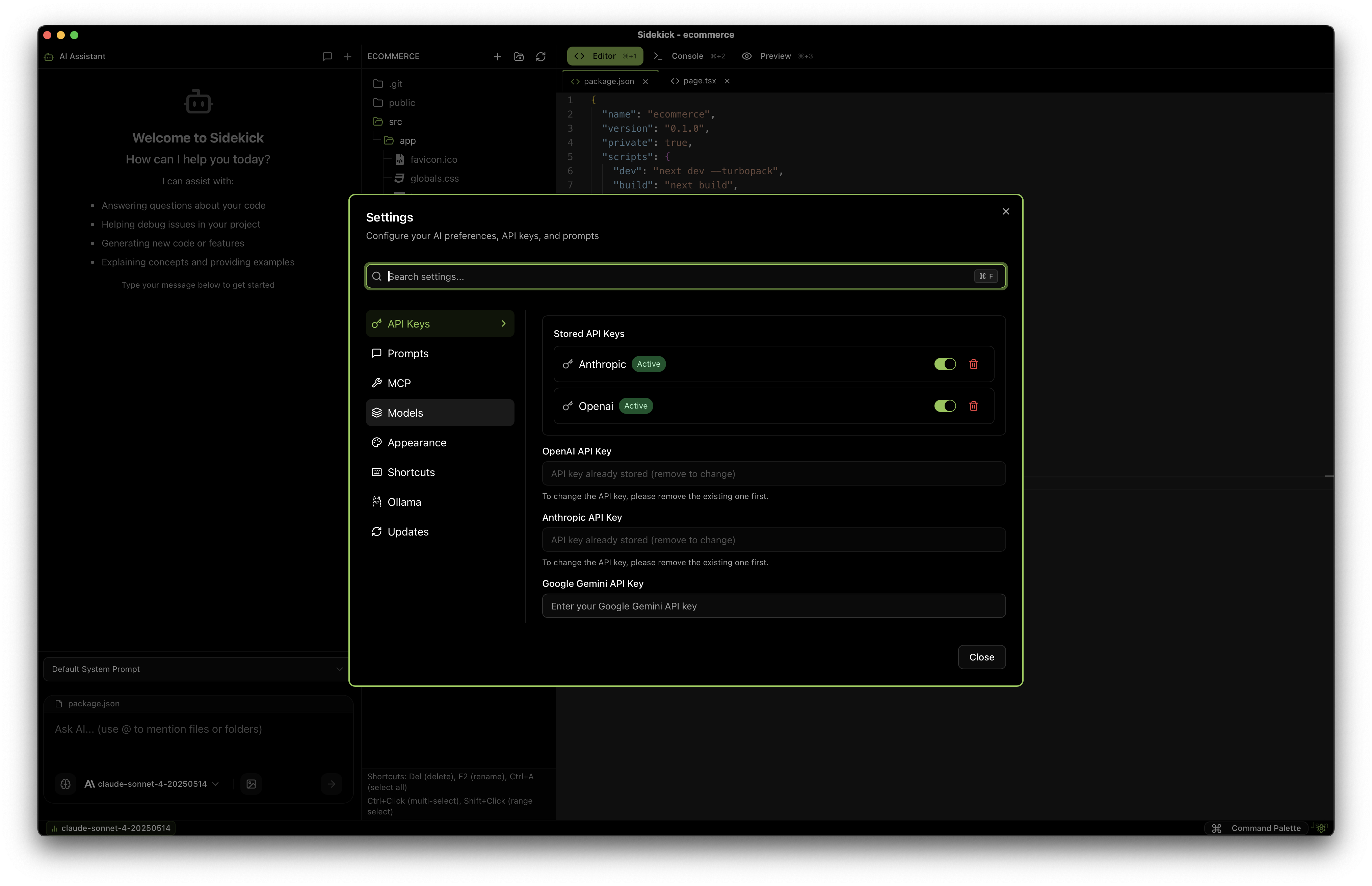Focus the Google Gemini API key field
Viewport: 1372px width, 886px height.
click(773, 606)
